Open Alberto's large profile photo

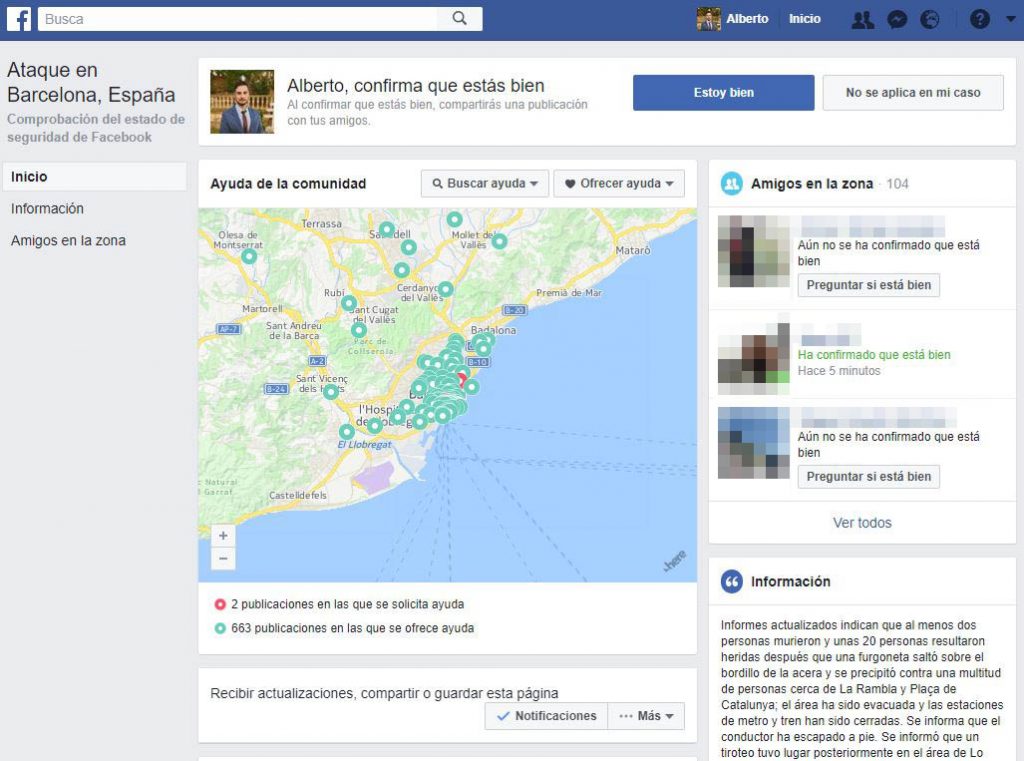coord(242,101)
